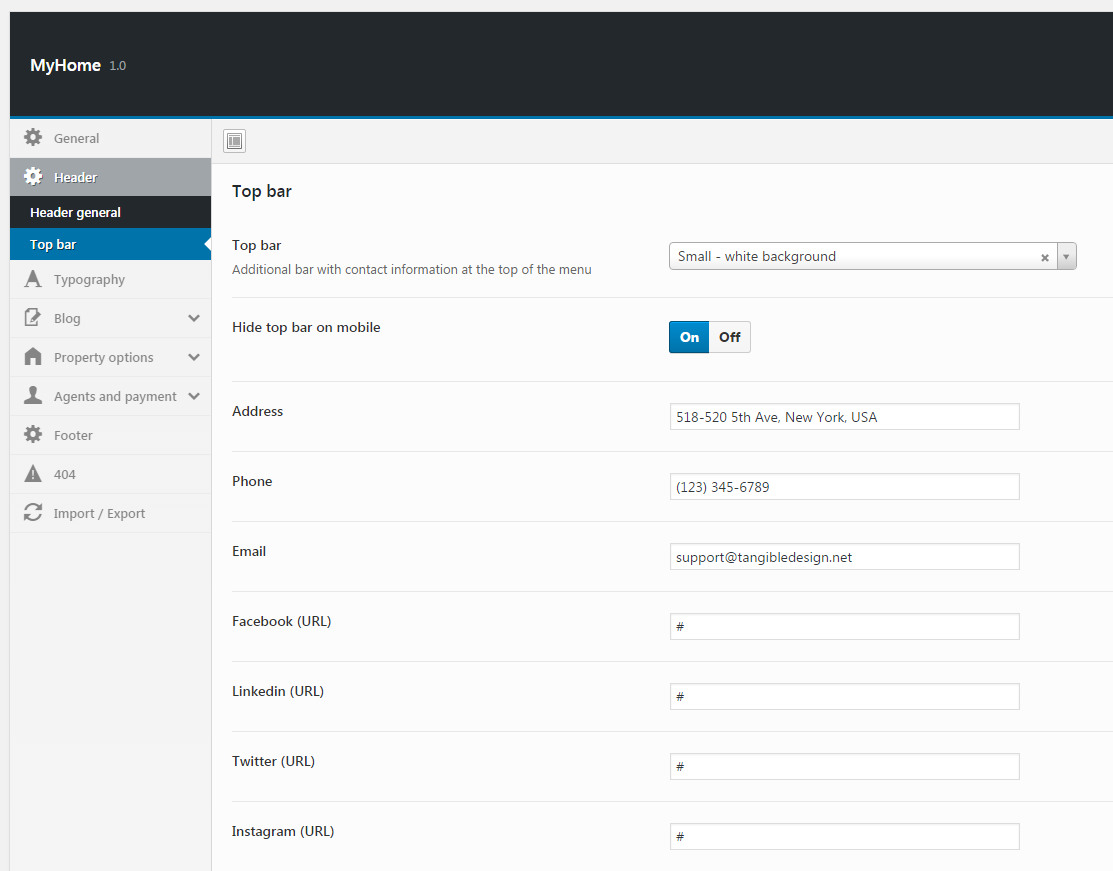The image size is (1113, 871).
Task: Click the Email field label
Action: [x=249, y=551]
